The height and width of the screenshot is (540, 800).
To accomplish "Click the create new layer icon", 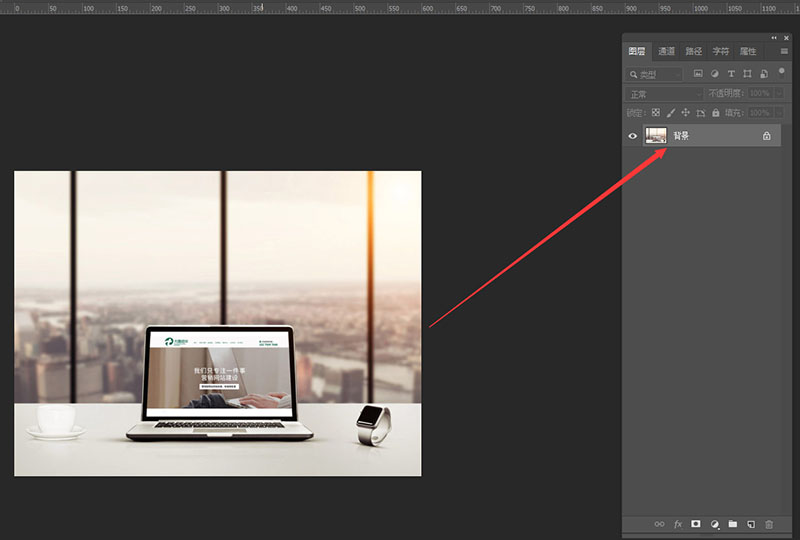I will coord(750,524).
